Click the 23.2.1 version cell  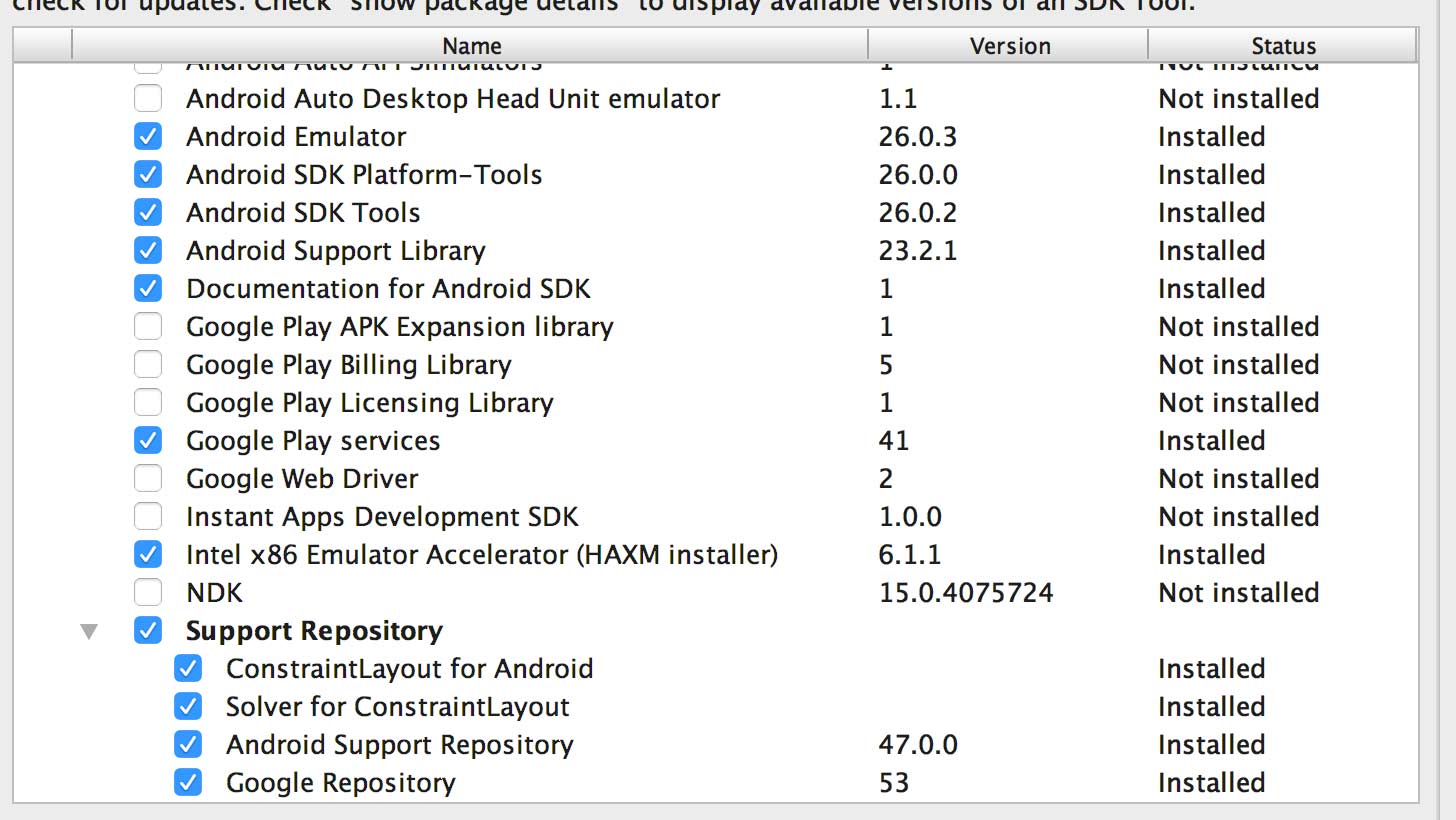coord(918,251)
